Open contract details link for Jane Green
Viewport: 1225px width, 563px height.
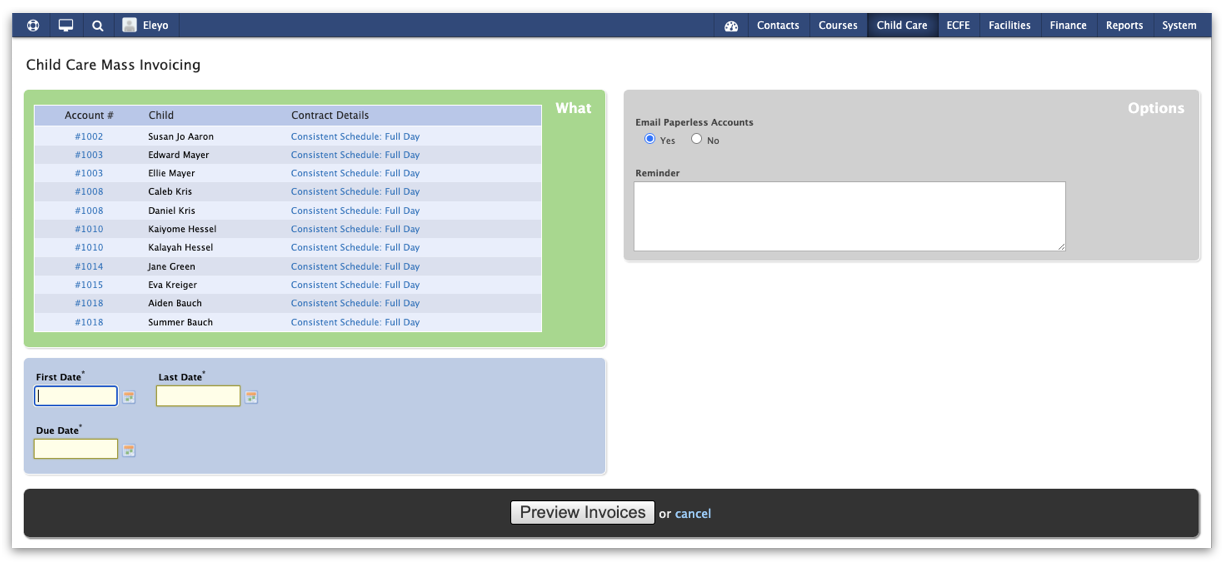coord(355,267)
